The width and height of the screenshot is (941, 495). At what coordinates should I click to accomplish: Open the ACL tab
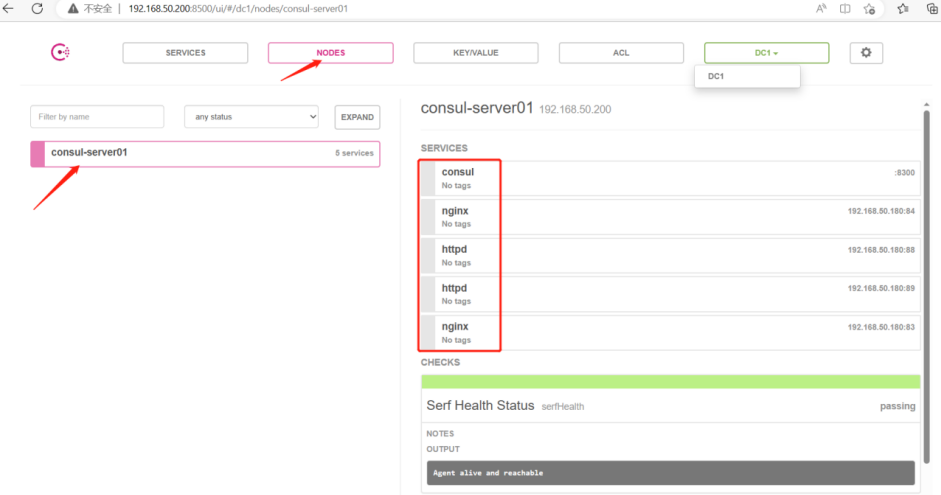coord(621,53)
